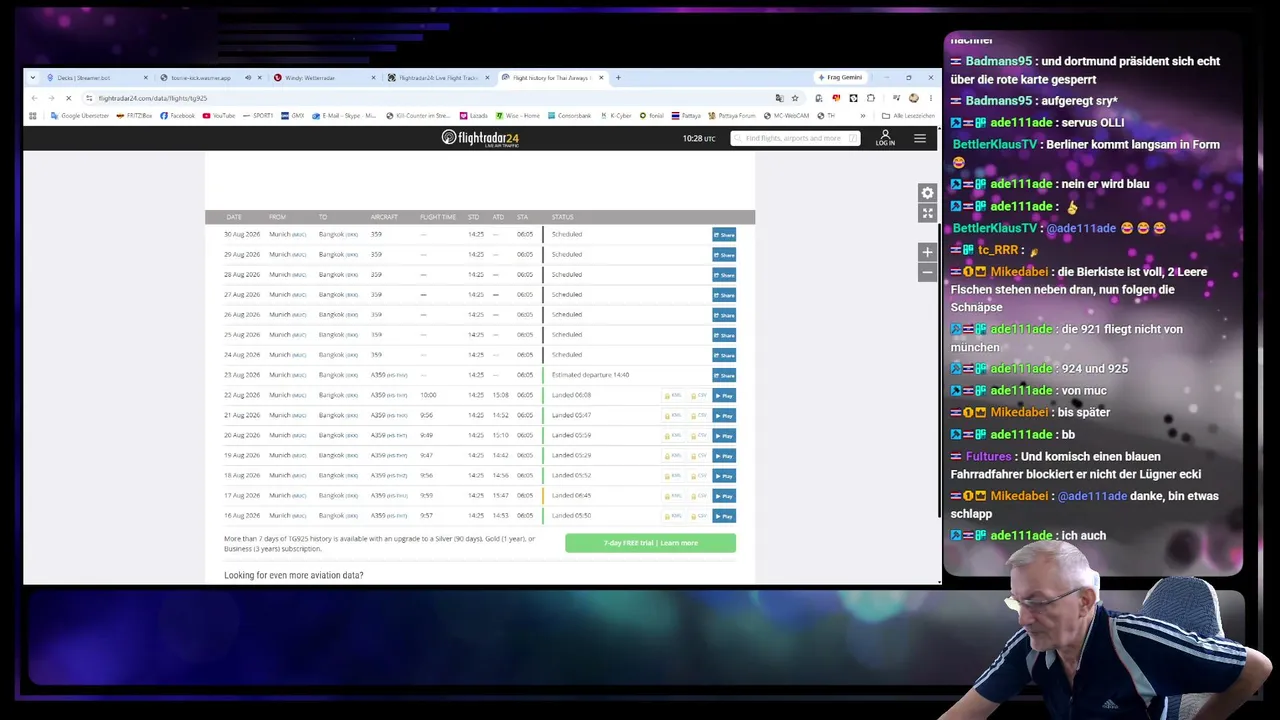The height and width of the screenshot is (720, 1280).
Task: Switch to the Decks | Streamer.bot tab
Action: (x=97, y=78)
